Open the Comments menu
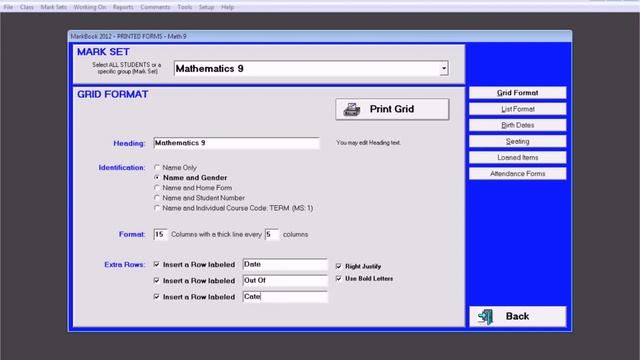 (x=155, y=7)
